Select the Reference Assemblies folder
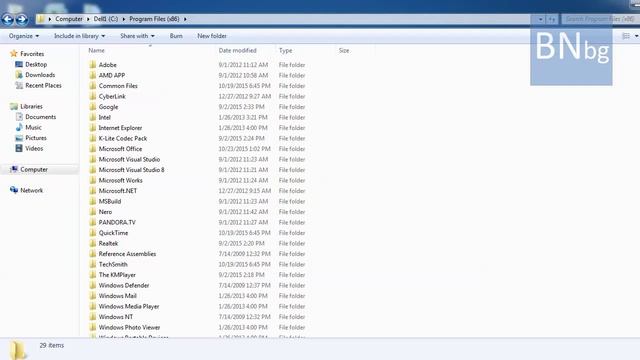Viewport: 640px width, 360px height. tap(127, 254)
